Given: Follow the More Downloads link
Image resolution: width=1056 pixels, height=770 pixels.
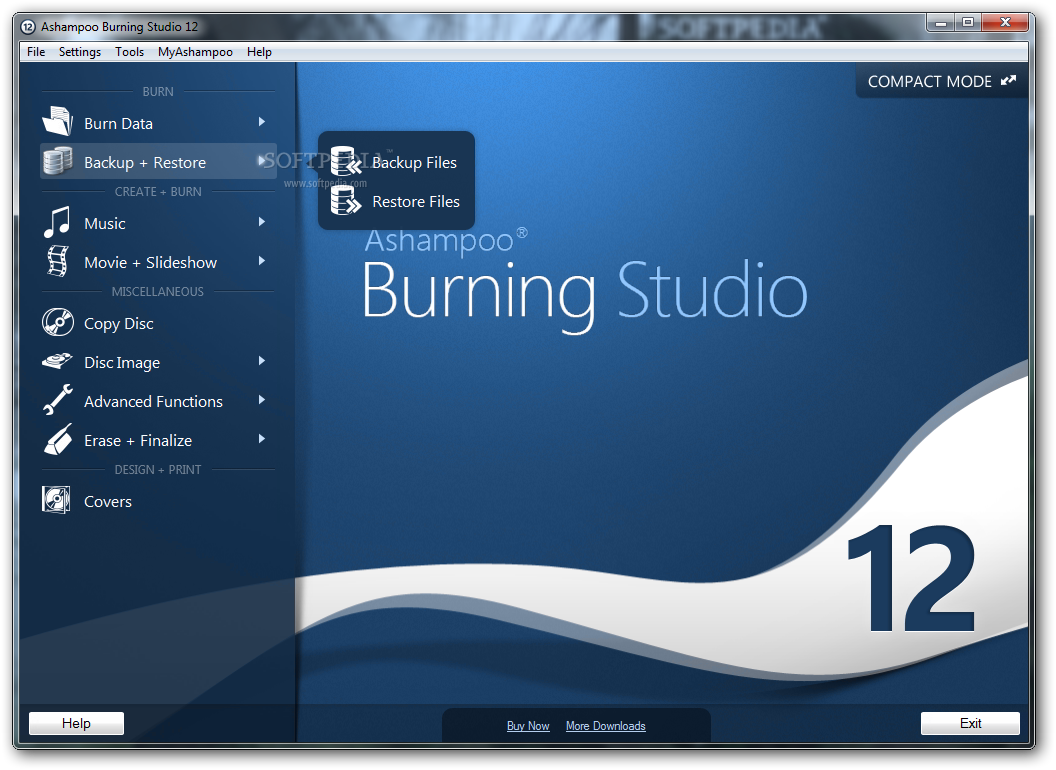Looking at the screenshot, I should [605, 726].
